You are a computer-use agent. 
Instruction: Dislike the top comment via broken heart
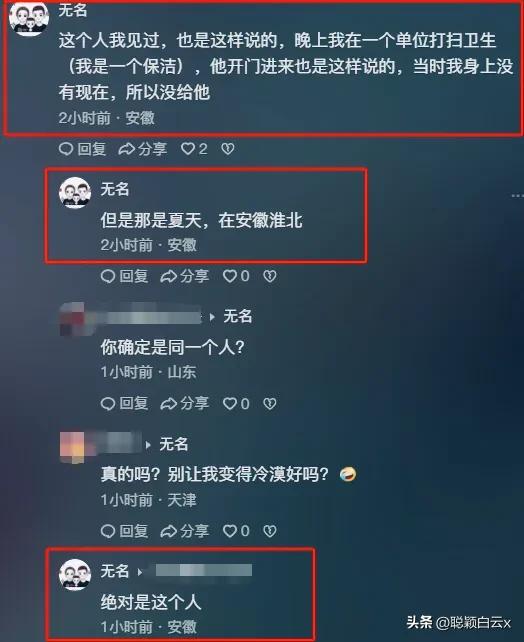pyautogui.click(x=228, y=149)
